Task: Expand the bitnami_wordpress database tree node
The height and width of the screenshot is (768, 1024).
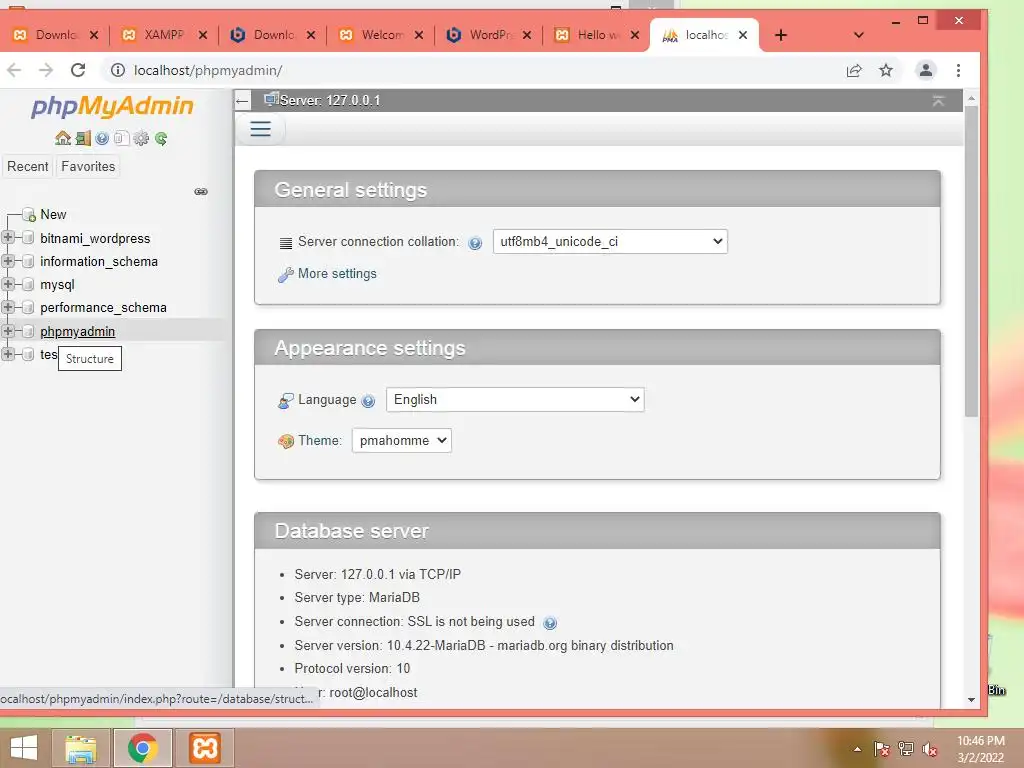Action: pyautogui.click(x=8, y=237)
